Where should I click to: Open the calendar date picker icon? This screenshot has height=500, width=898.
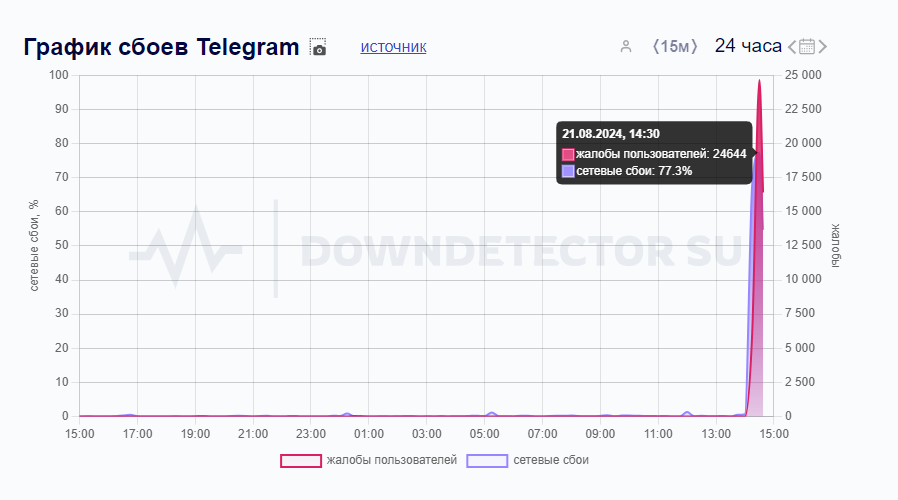[x=807, y=46]
